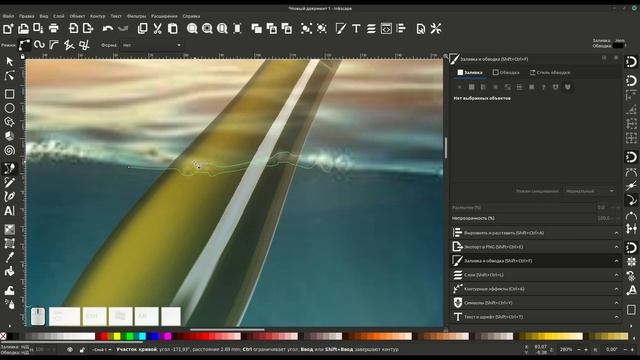Click the no-color X swatch in palette
This screenshot has height=360, width=640.
(3, 336)
